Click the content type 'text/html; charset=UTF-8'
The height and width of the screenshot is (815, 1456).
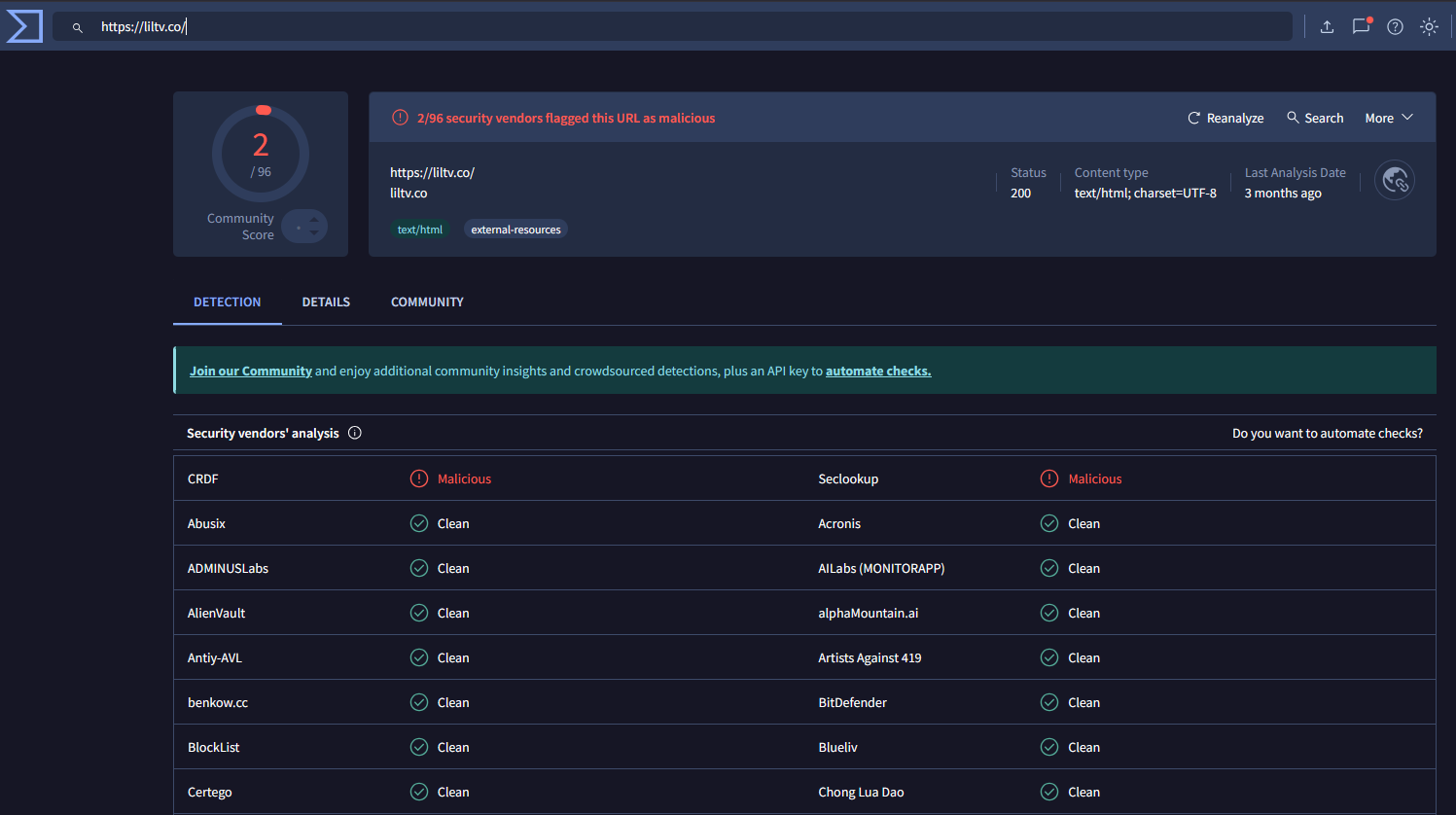1145,193
